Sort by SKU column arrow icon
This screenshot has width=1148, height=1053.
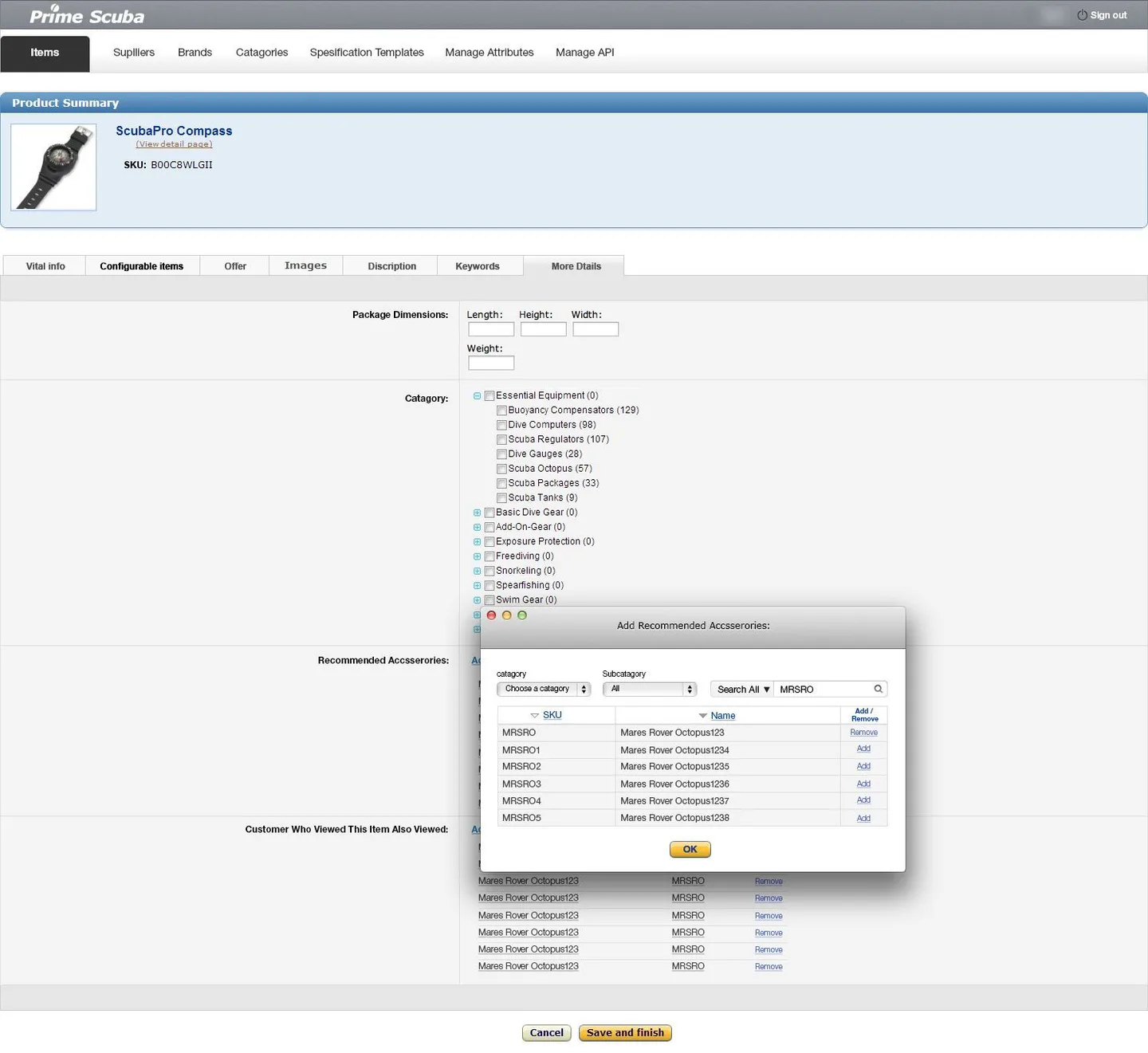[x=535, y=716]
